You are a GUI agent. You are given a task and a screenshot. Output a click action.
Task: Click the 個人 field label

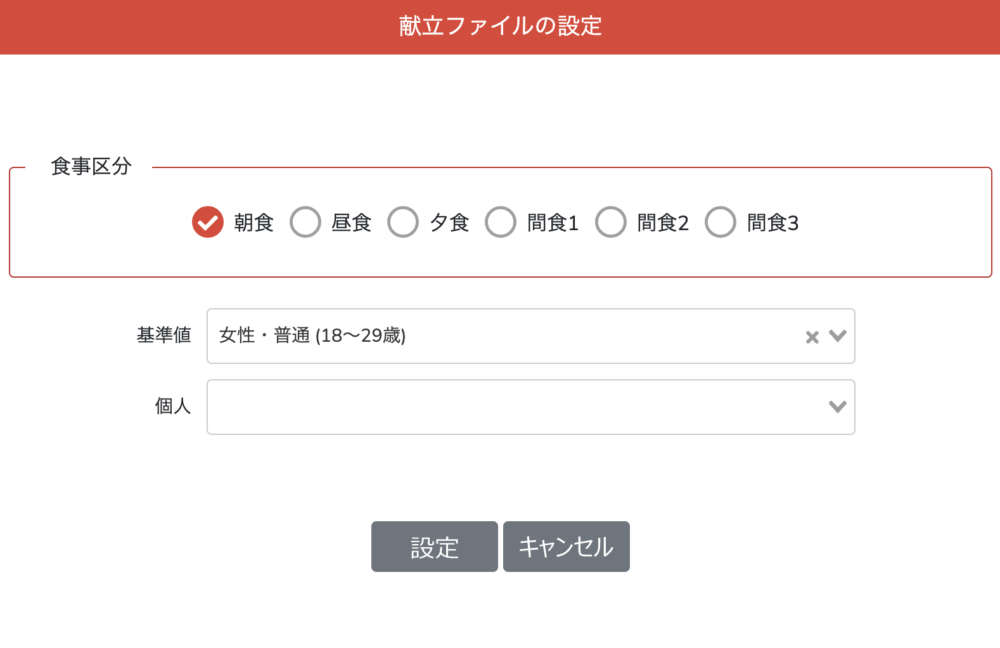click(x=173, y=407)
